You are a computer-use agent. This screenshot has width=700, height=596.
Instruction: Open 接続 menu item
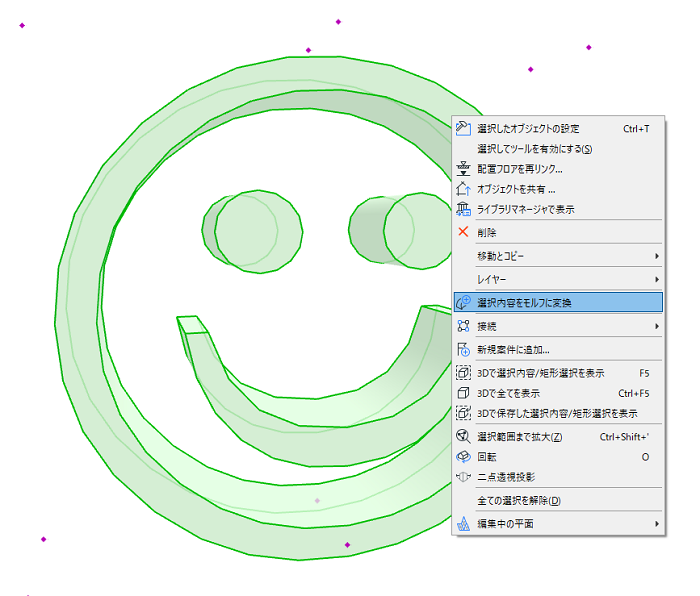pyautogui.click(x=558, y=326)
